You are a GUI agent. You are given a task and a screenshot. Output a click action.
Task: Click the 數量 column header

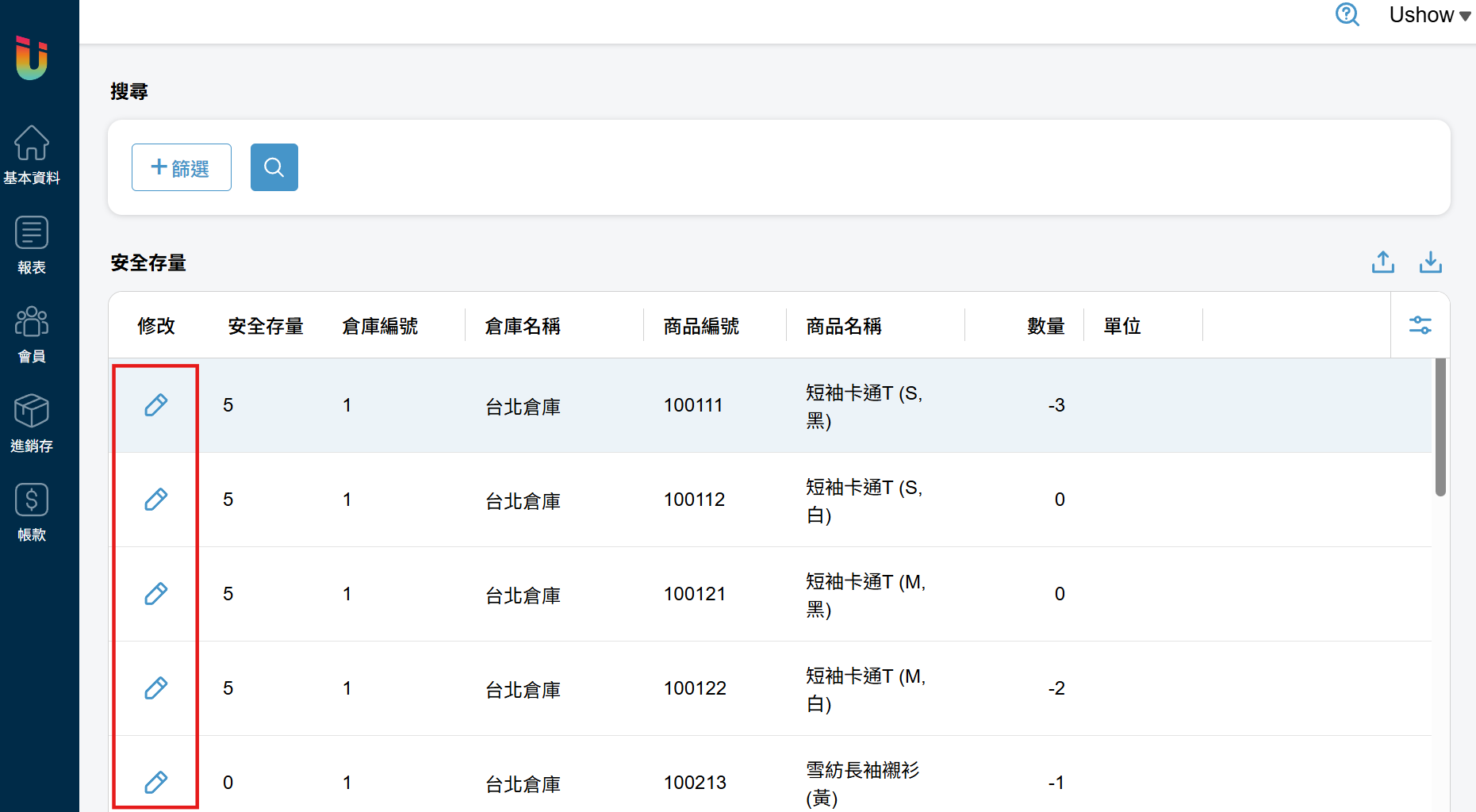(x=1046, y=326)
